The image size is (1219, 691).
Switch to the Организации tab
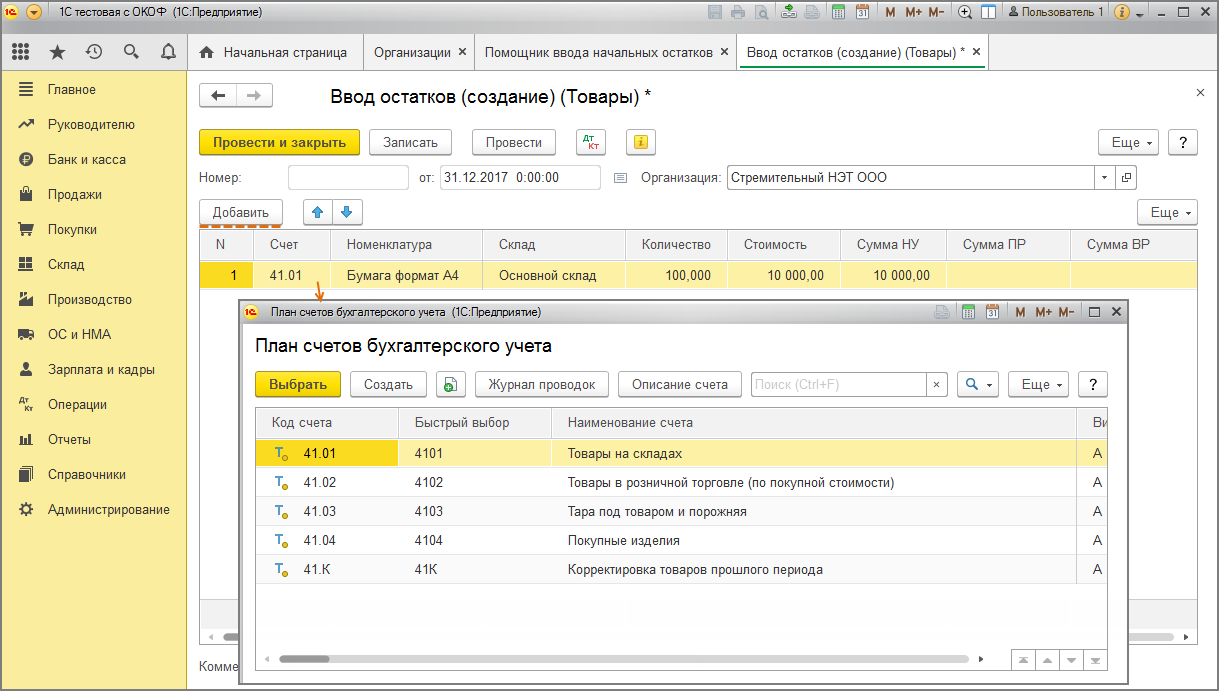412,52
